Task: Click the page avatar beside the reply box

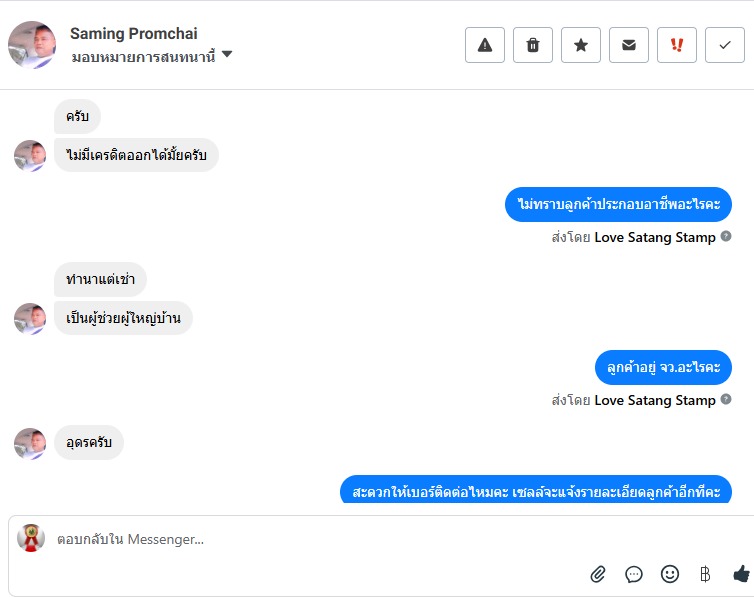Action: pos(31,538)
